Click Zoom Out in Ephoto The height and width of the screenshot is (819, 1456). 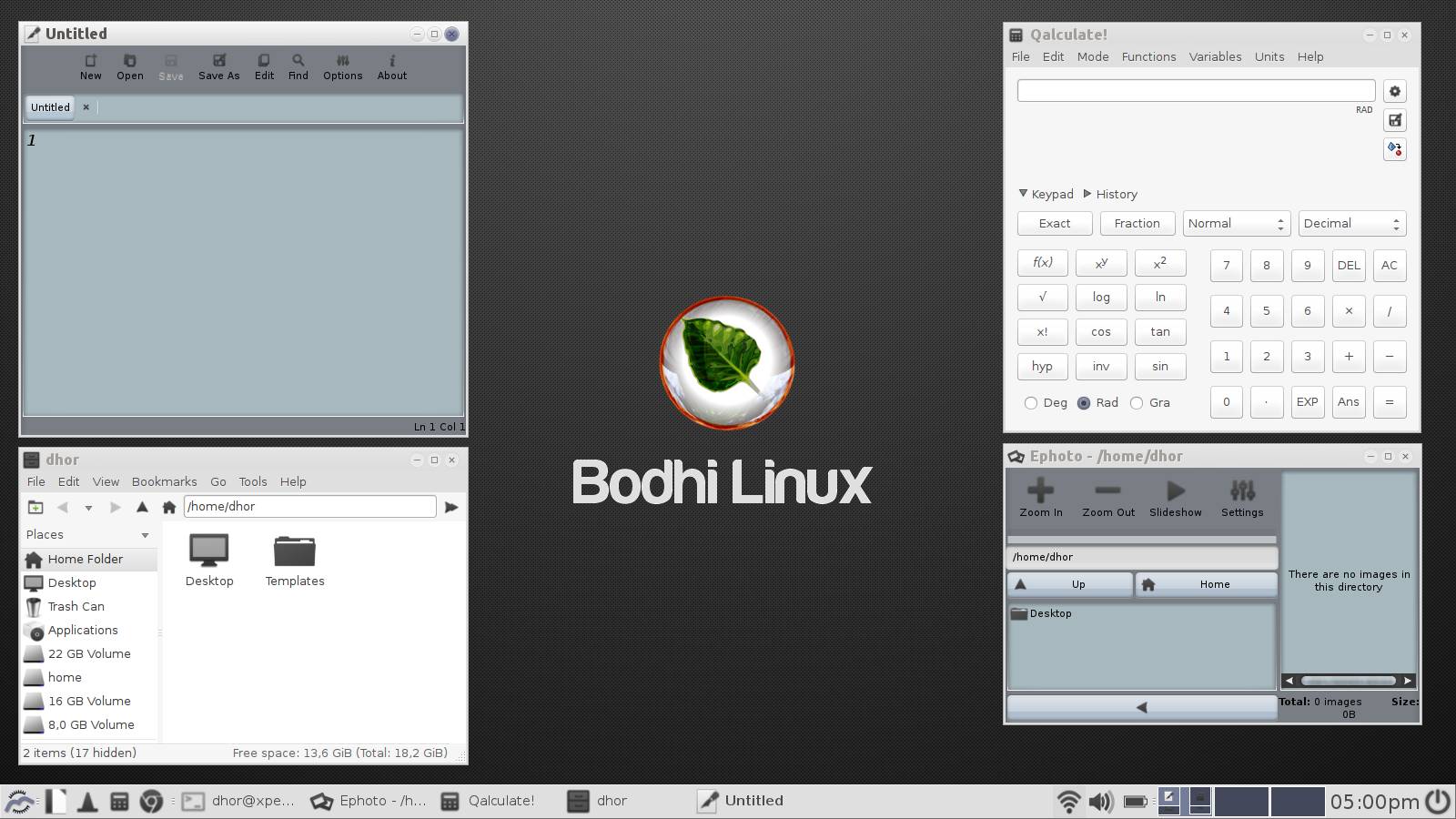tap(1108, 498)
